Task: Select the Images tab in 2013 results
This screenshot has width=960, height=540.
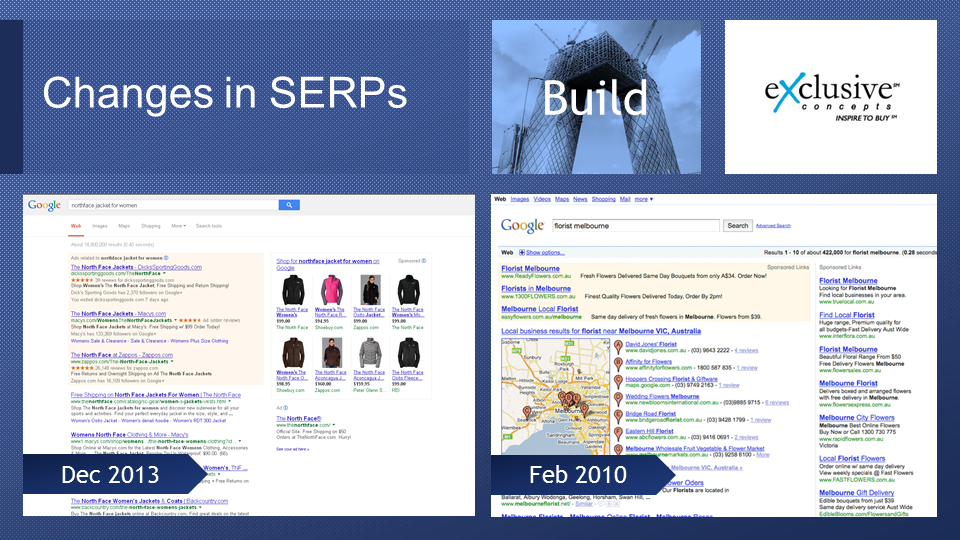Action: 100,226
